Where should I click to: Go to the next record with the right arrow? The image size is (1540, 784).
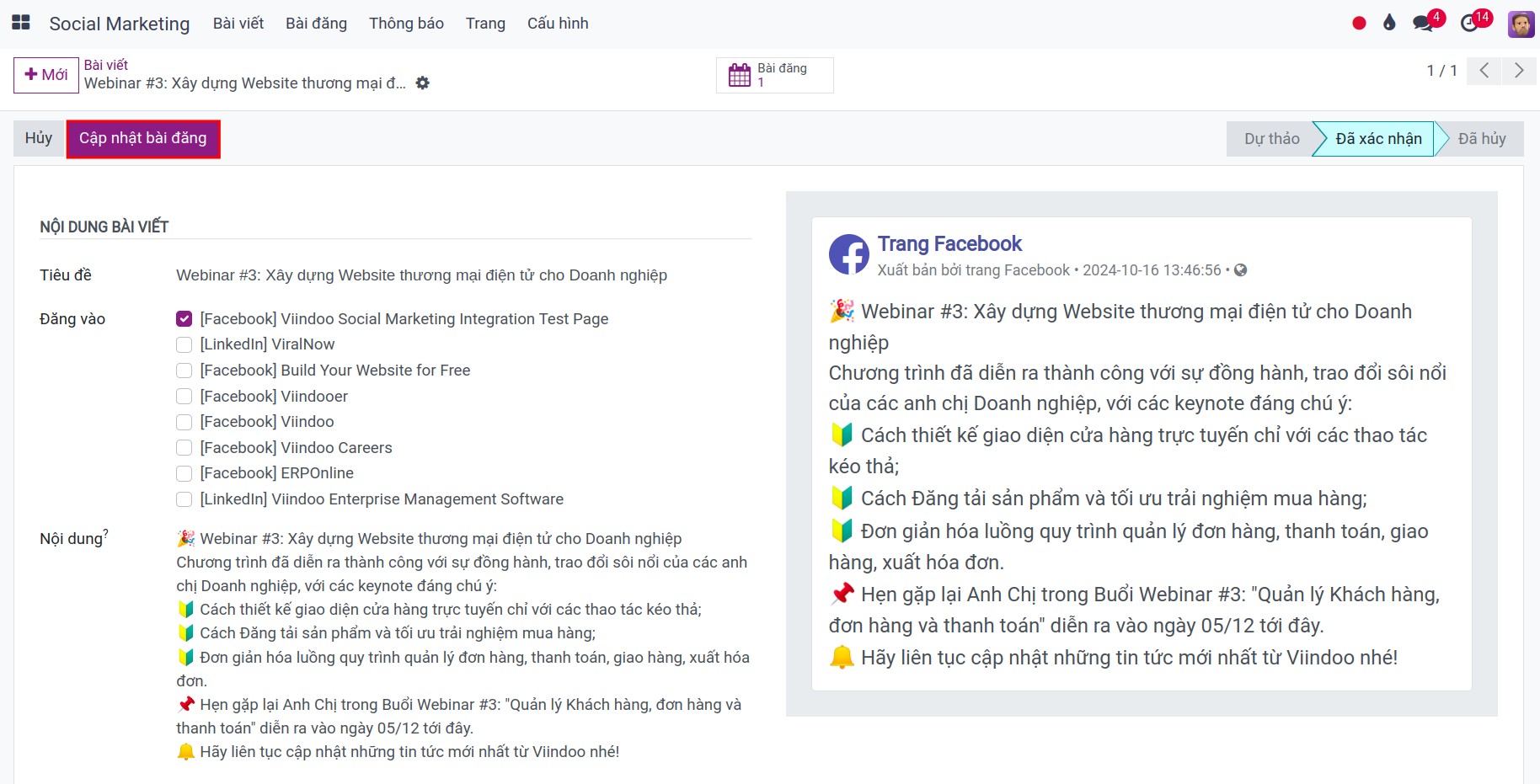pyautogui.click(x=1519, y=71)
